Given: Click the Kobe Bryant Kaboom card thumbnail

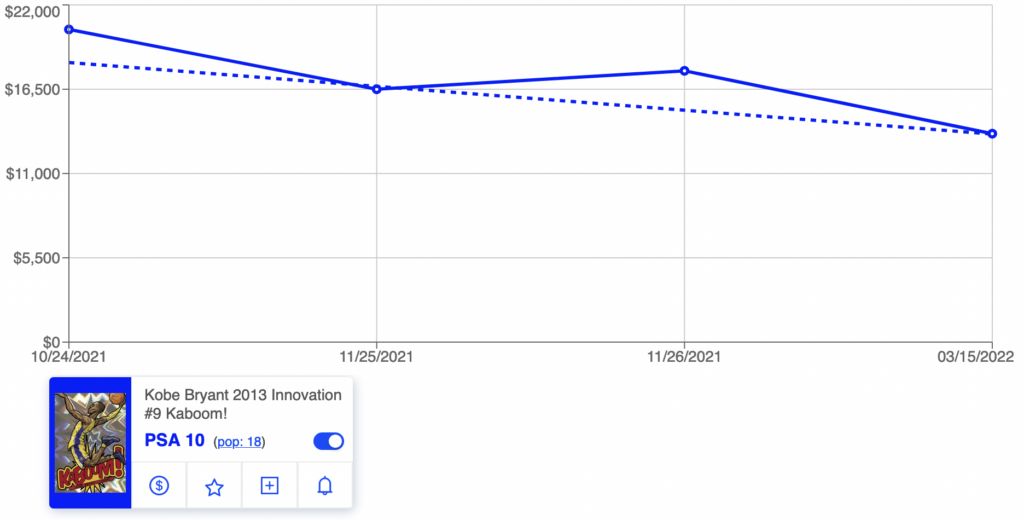Looking at the screenshot, I should pos(90,442).
